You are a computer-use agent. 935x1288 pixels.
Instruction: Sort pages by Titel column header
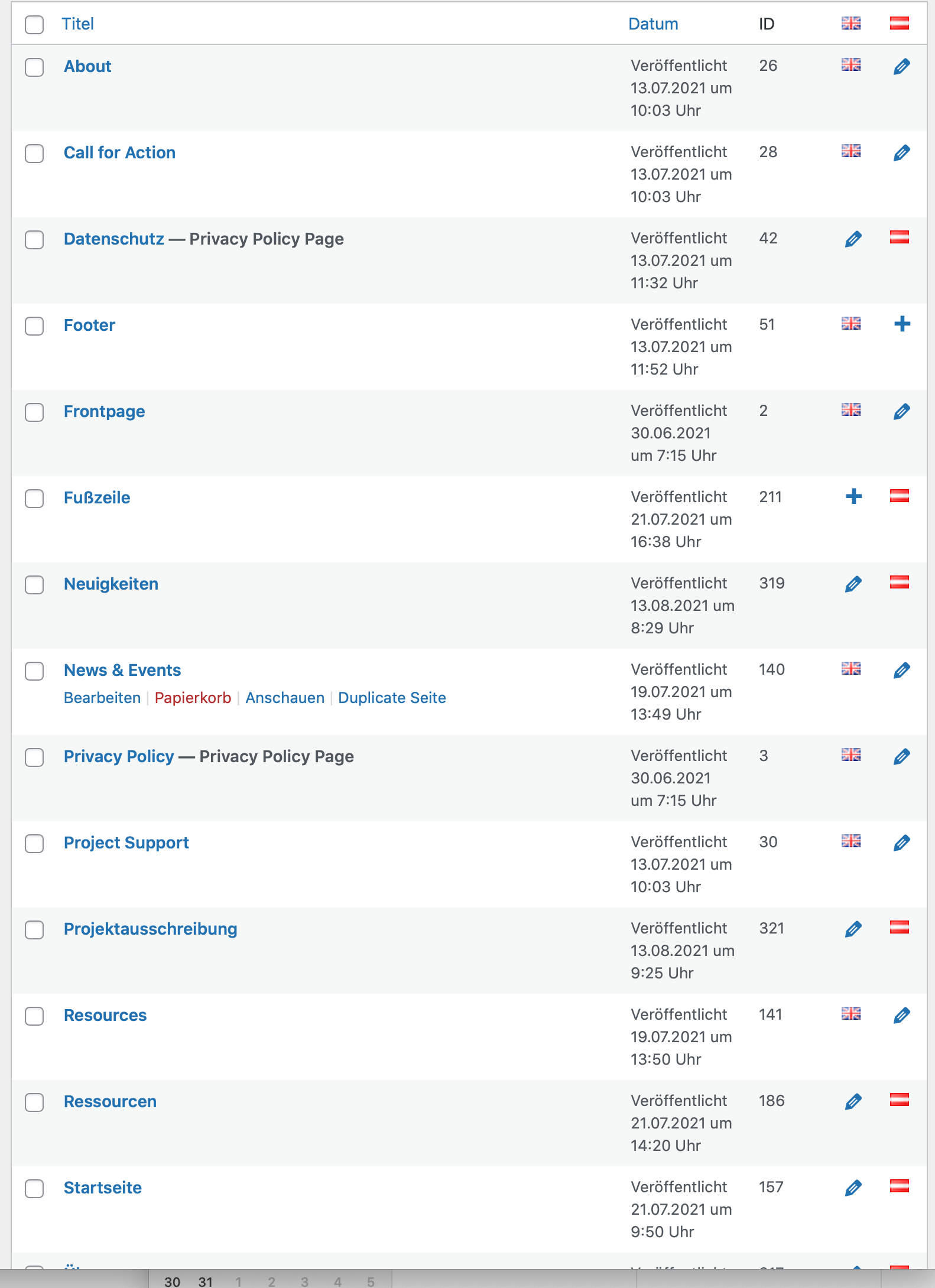pyautogui.click(x=77, y=24)
